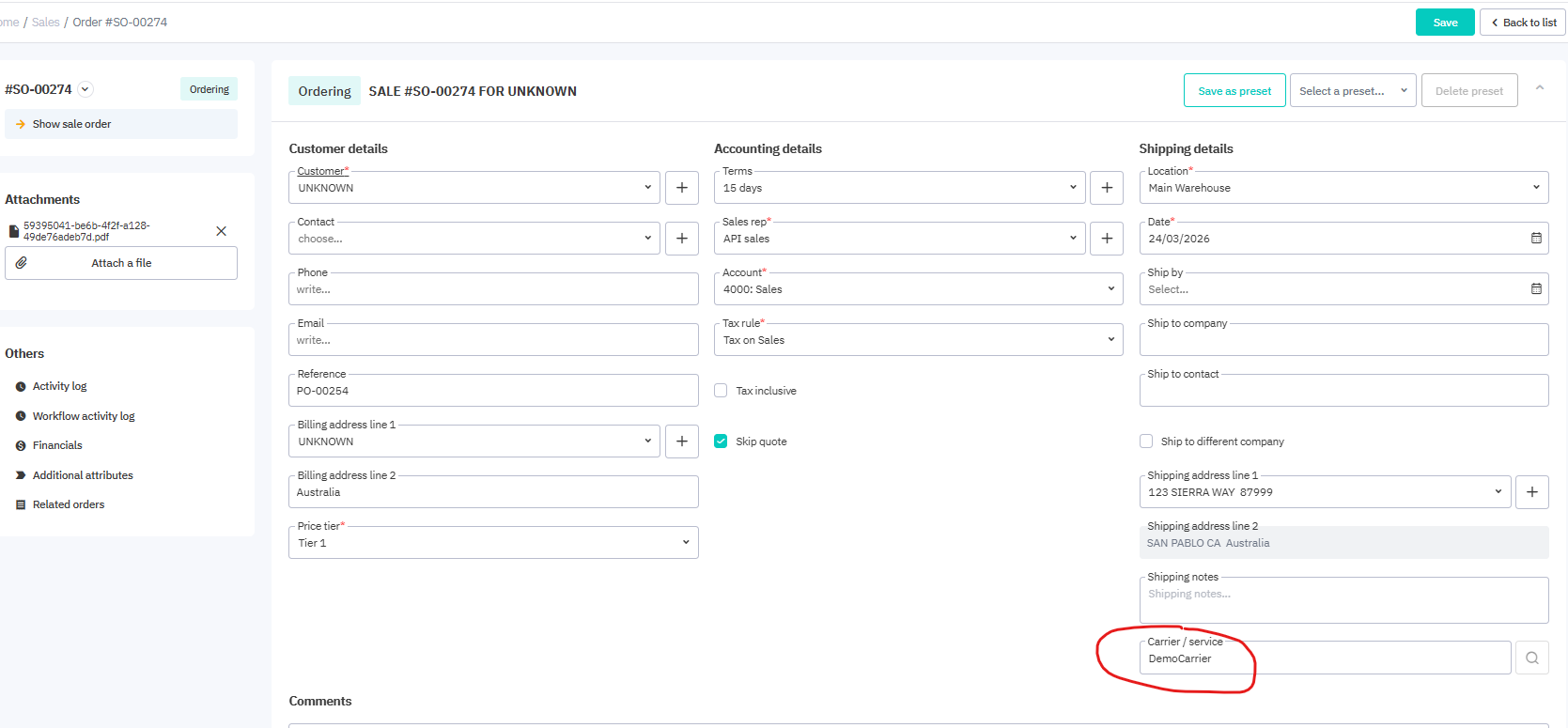Viewport: 1568px width, 728px height.
Task: Click Save as preset button
Action: tap(1234, 91)
